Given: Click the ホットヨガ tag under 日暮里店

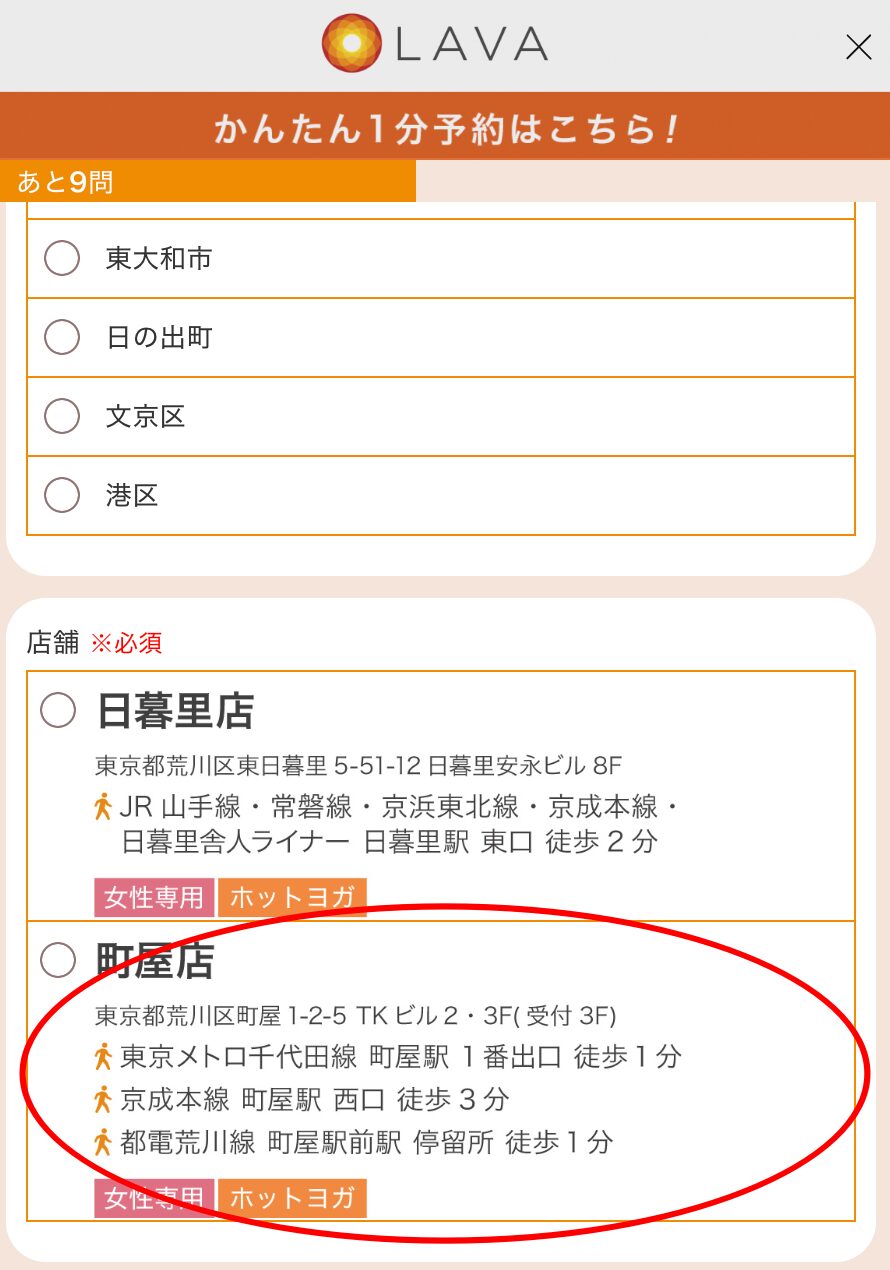Looking at the screenshot, I should point(292,898).
